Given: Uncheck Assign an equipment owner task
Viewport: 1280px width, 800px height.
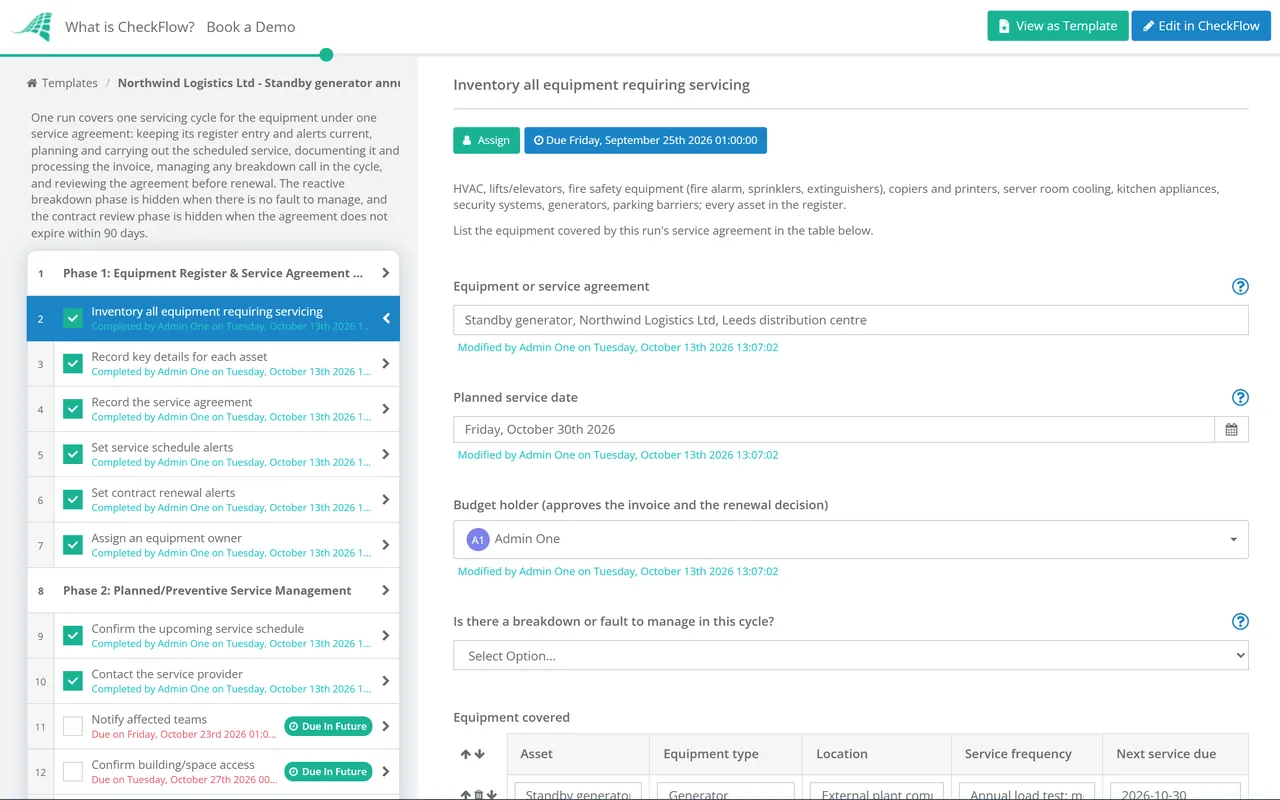Looking at the screenshot, I should (x=73, y=545).
